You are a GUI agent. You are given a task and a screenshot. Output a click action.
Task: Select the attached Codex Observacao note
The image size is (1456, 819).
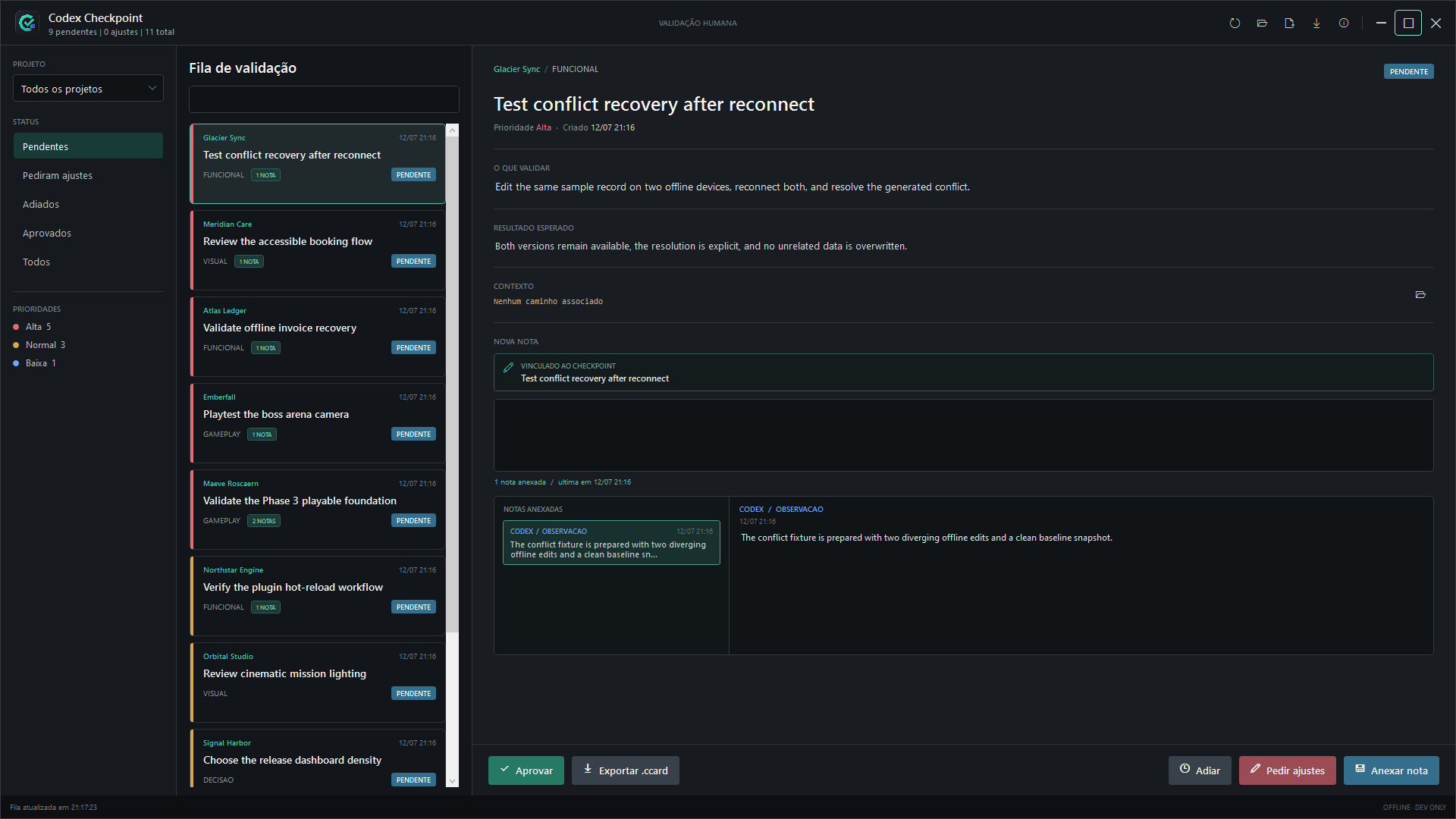(611, 543)
